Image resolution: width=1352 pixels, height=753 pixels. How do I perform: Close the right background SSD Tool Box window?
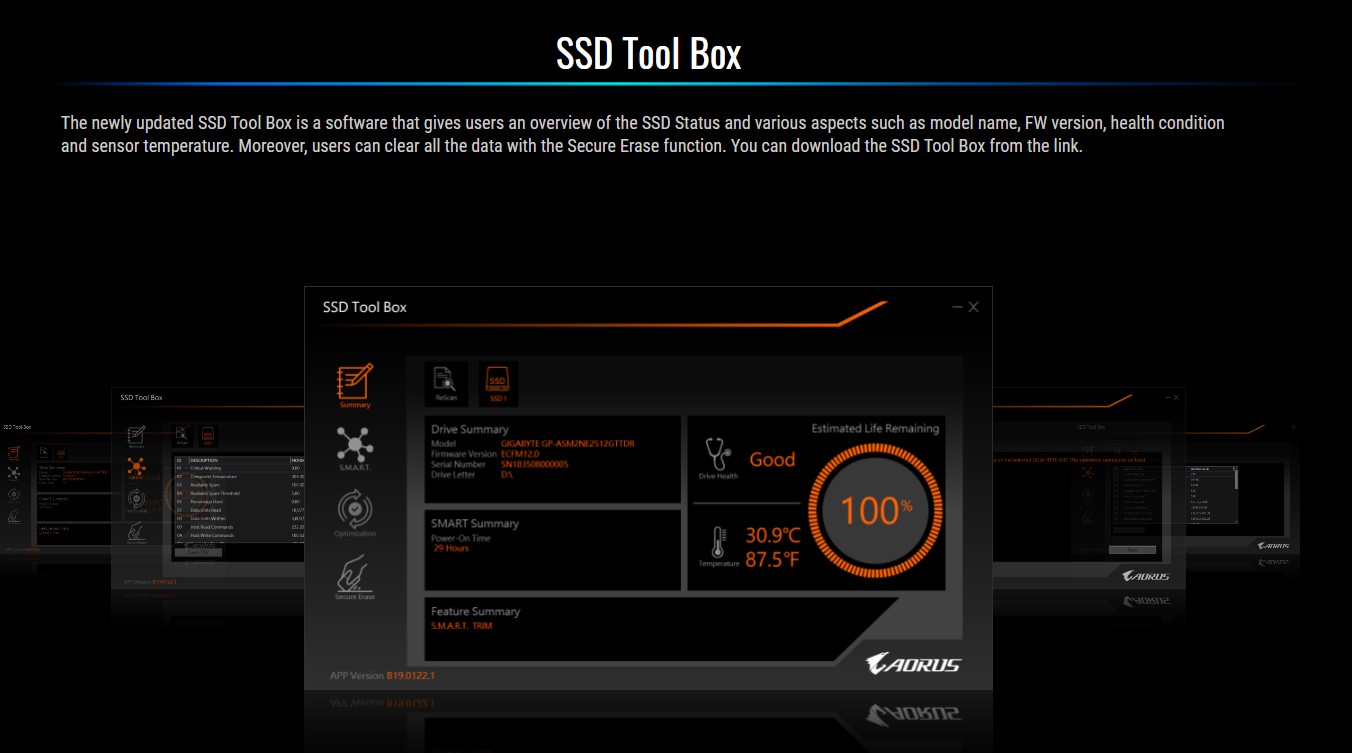pyautogui.click(x=1176, y=398)
